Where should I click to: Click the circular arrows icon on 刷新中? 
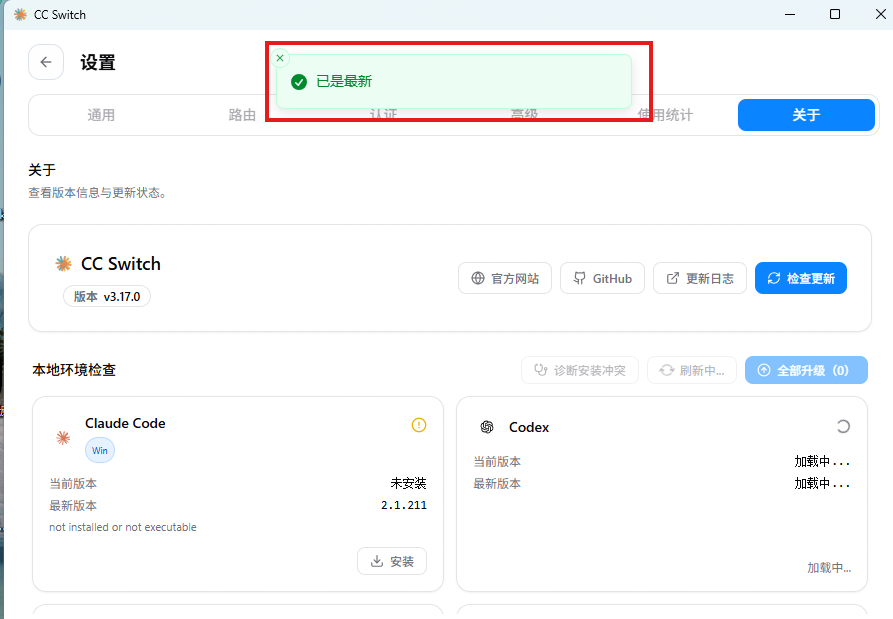(666, 370)
